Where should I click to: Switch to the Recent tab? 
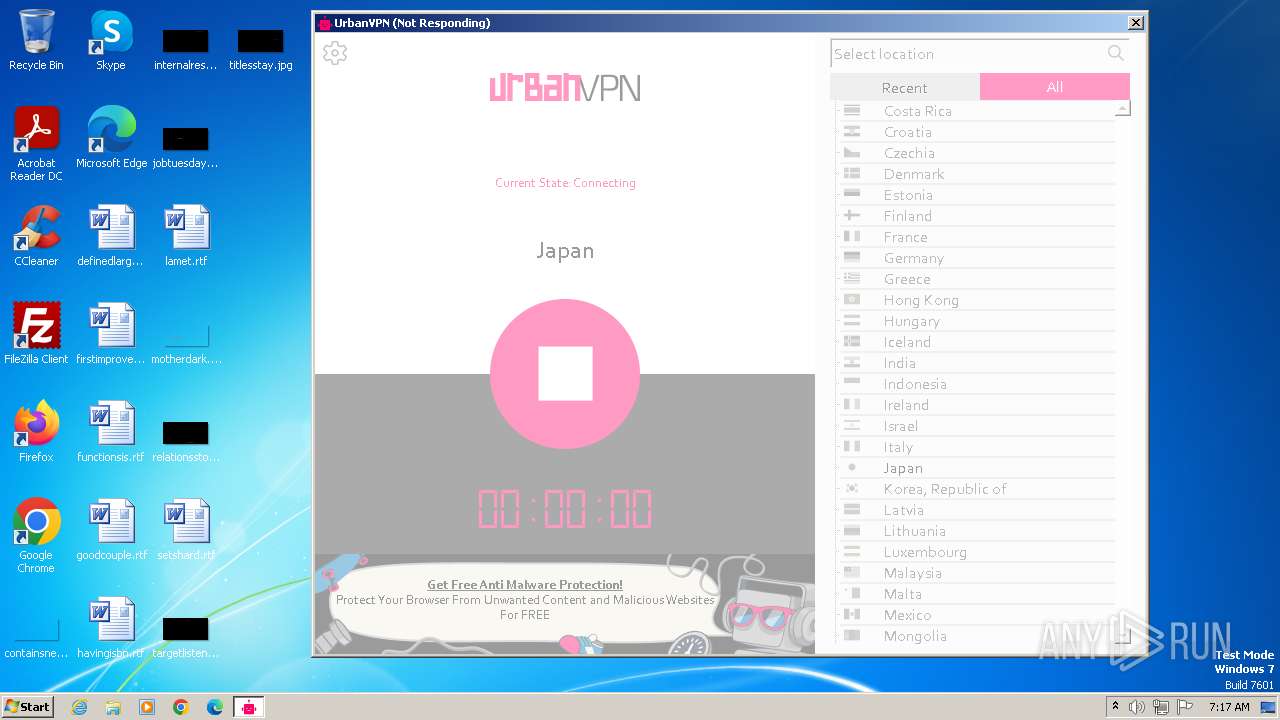(x=905, y=87)
